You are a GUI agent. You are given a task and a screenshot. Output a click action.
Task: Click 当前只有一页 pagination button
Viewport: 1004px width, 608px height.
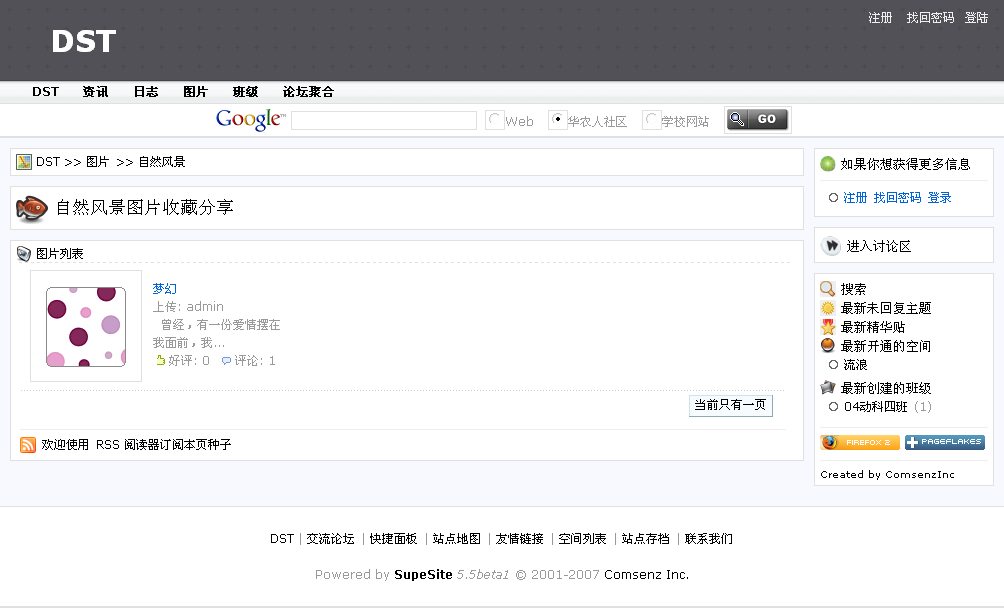tap(731, 405)
